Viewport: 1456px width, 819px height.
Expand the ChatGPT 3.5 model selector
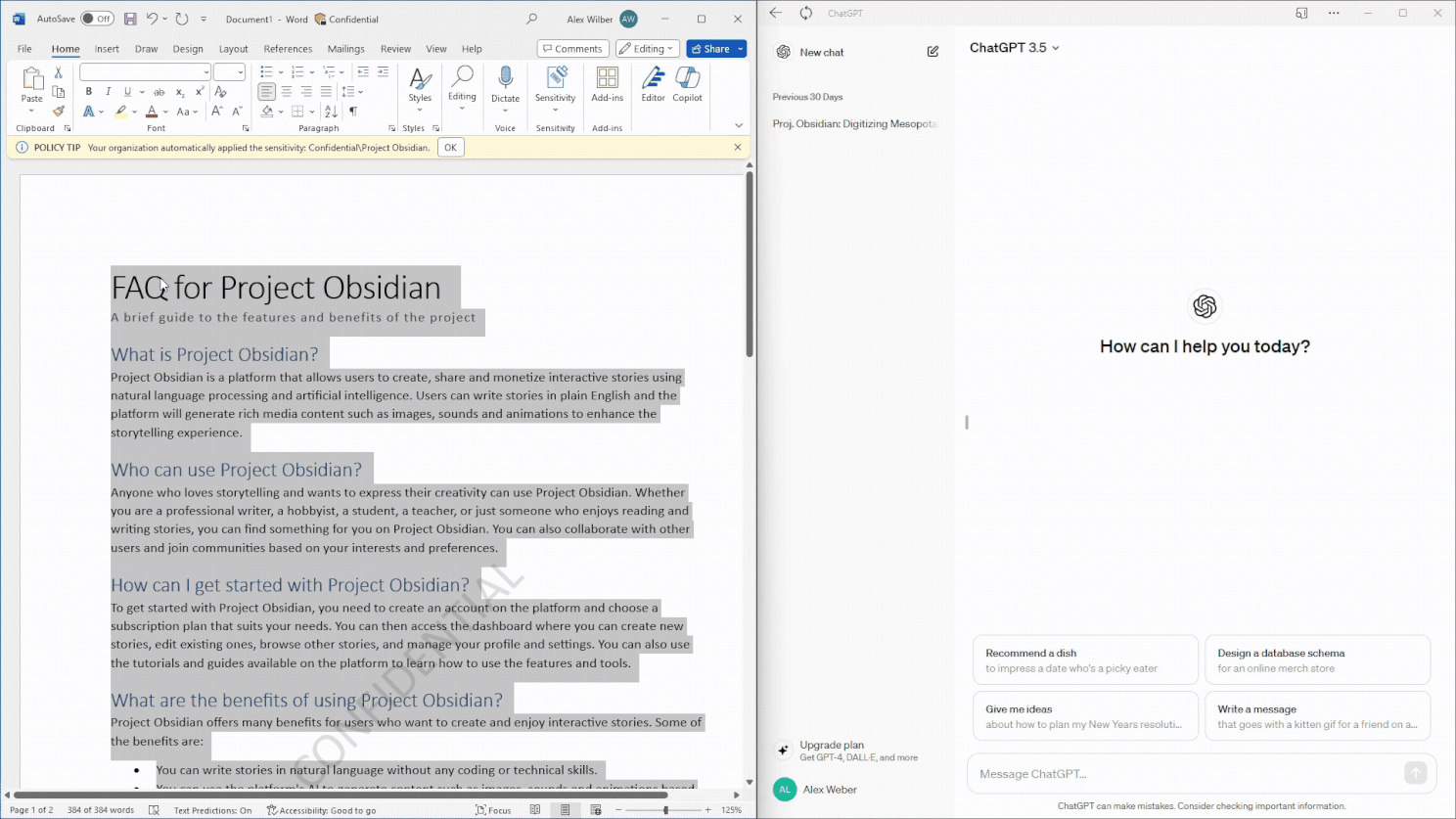pyautogui.click(x=1014, y=48)
